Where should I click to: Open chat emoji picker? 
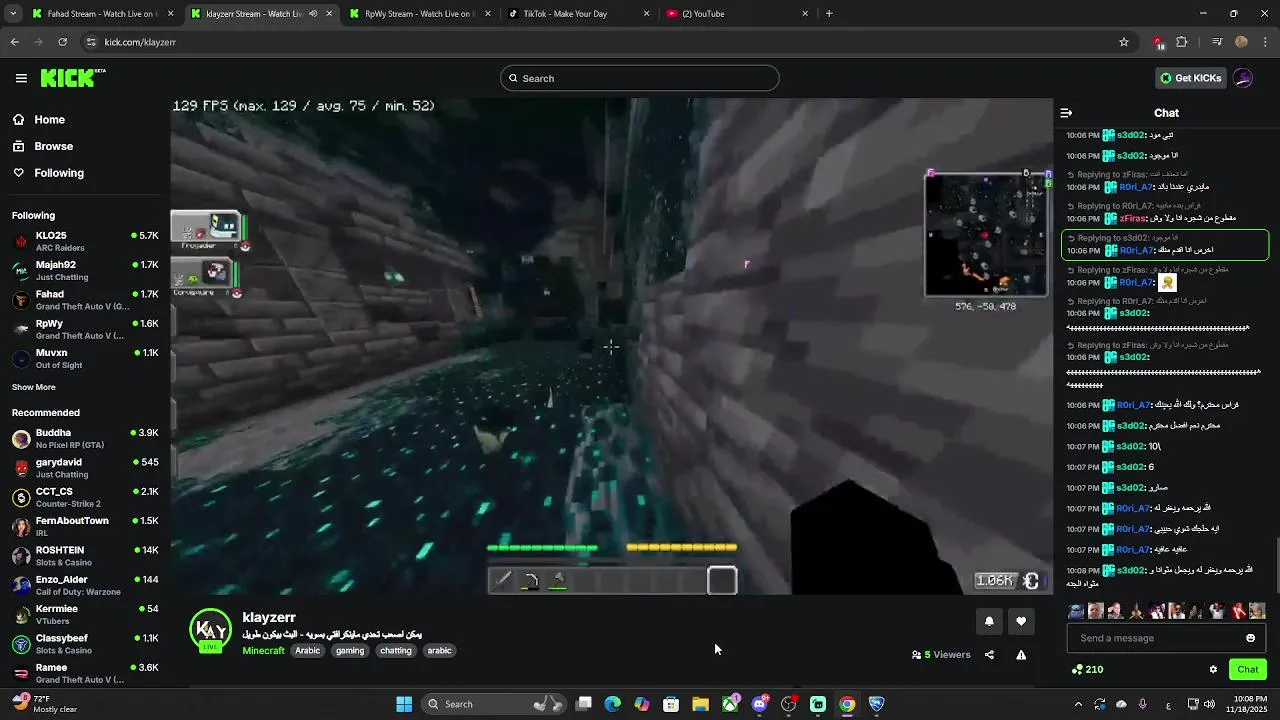[1250, 638]
